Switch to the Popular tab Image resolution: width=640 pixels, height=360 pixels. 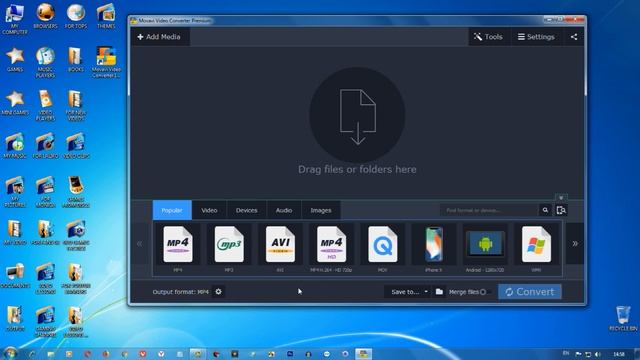[172, 210]
